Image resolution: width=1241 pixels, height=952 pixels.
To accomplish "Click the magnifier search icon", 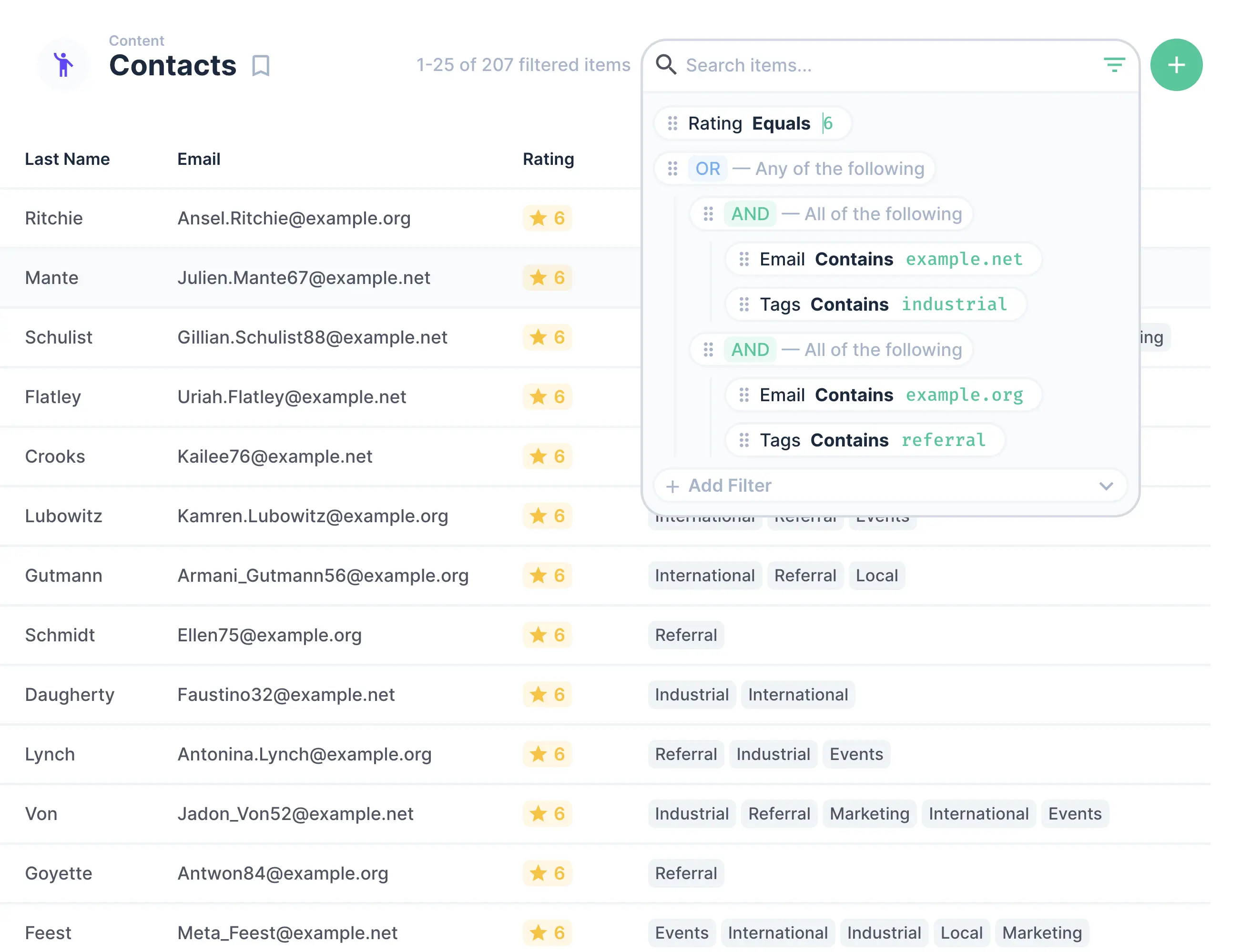I will pos(665,65).
